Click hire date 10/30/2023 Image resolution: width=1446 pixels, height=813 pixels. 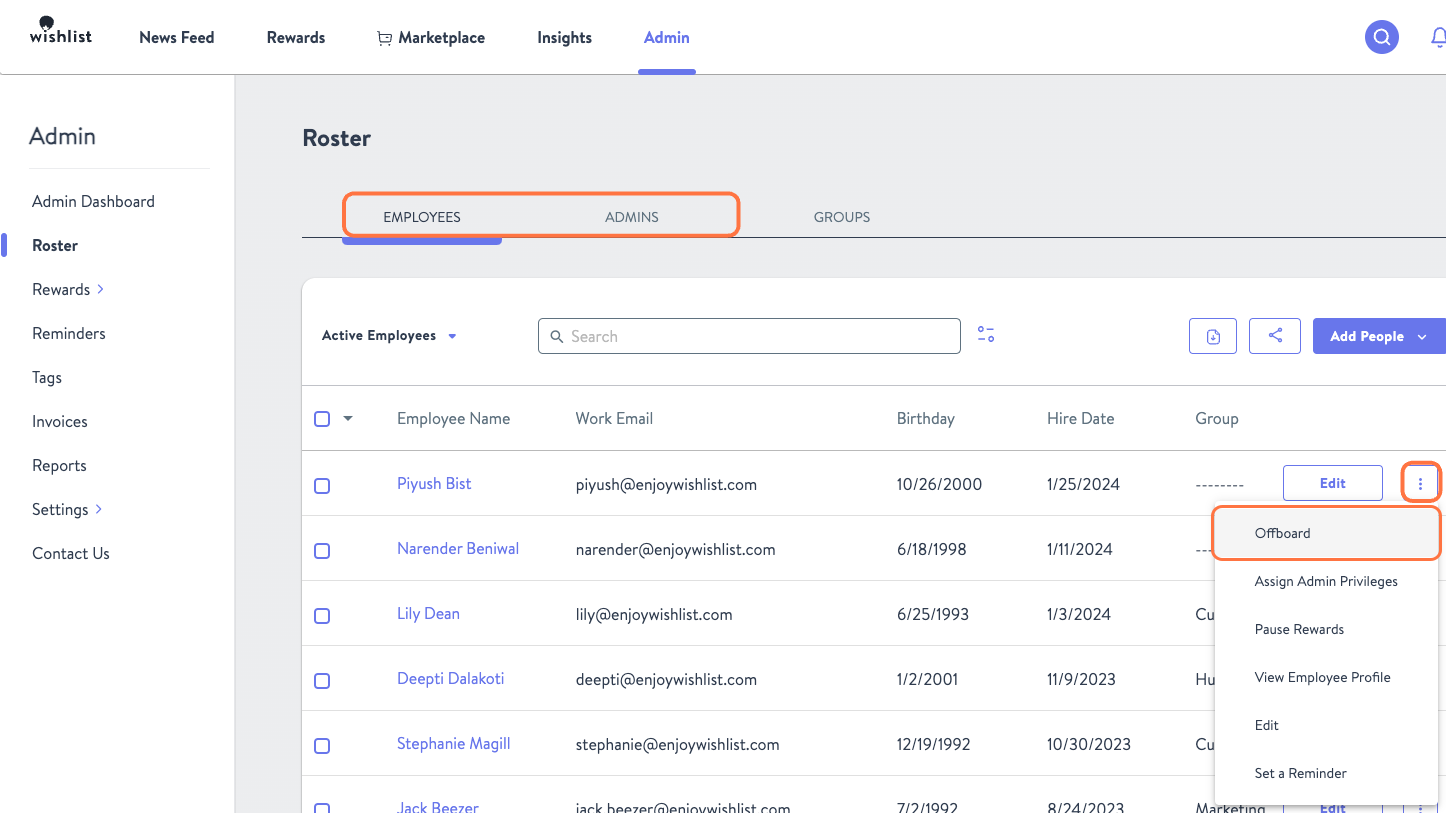(1089, 744)
